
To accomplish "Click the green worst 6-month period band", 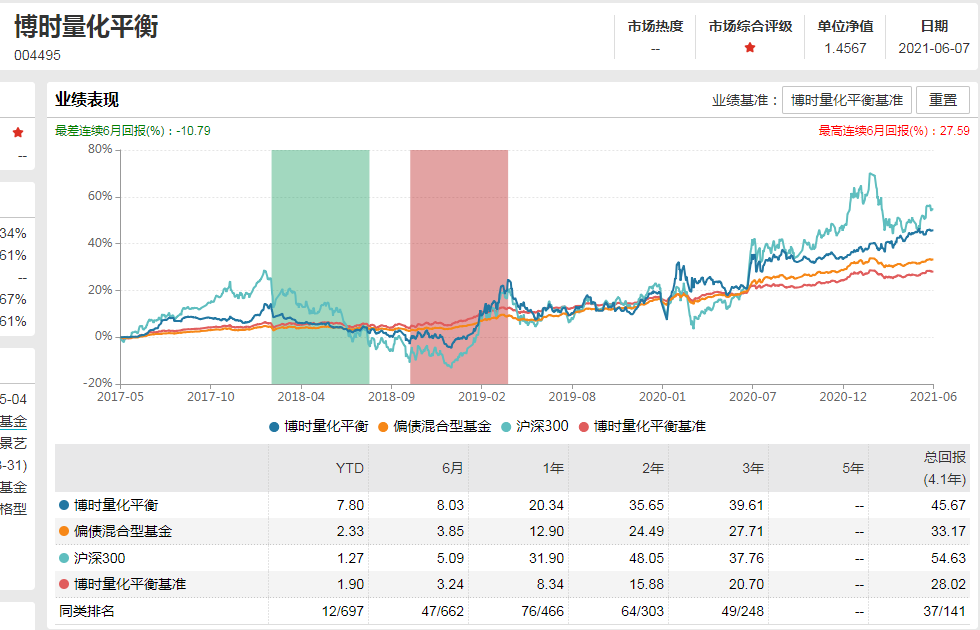I will point(320,266).
